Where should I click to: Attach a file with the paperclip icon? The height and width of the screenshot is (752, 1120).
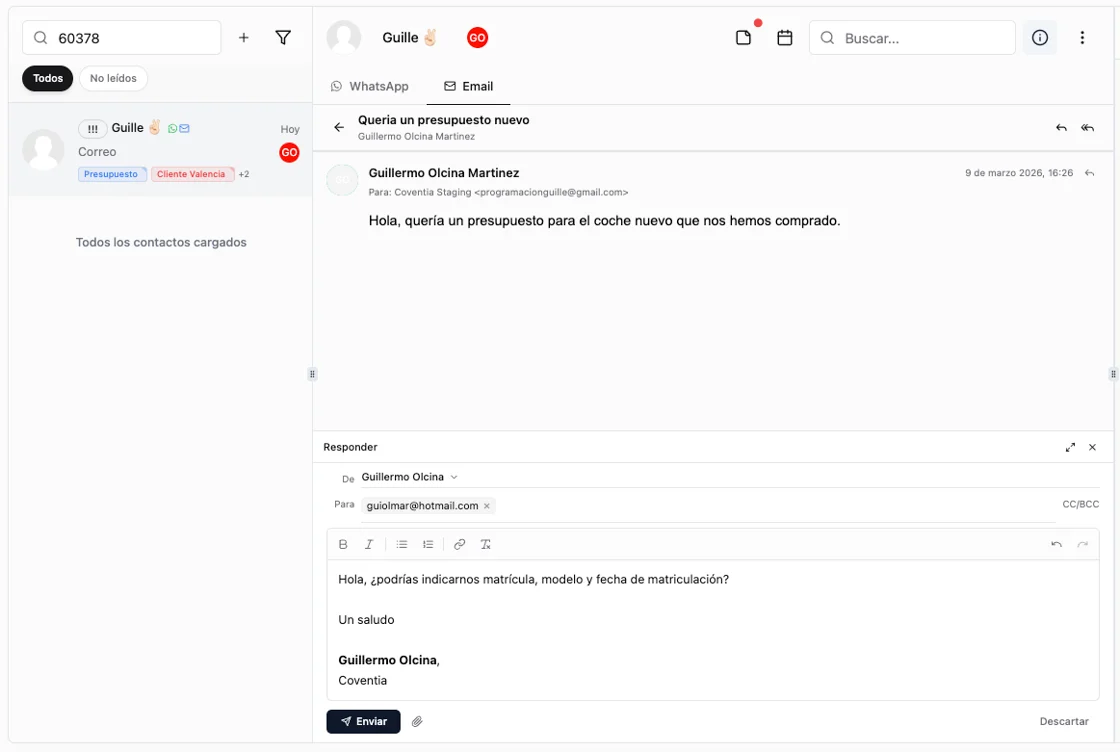(x=417, y=721)
